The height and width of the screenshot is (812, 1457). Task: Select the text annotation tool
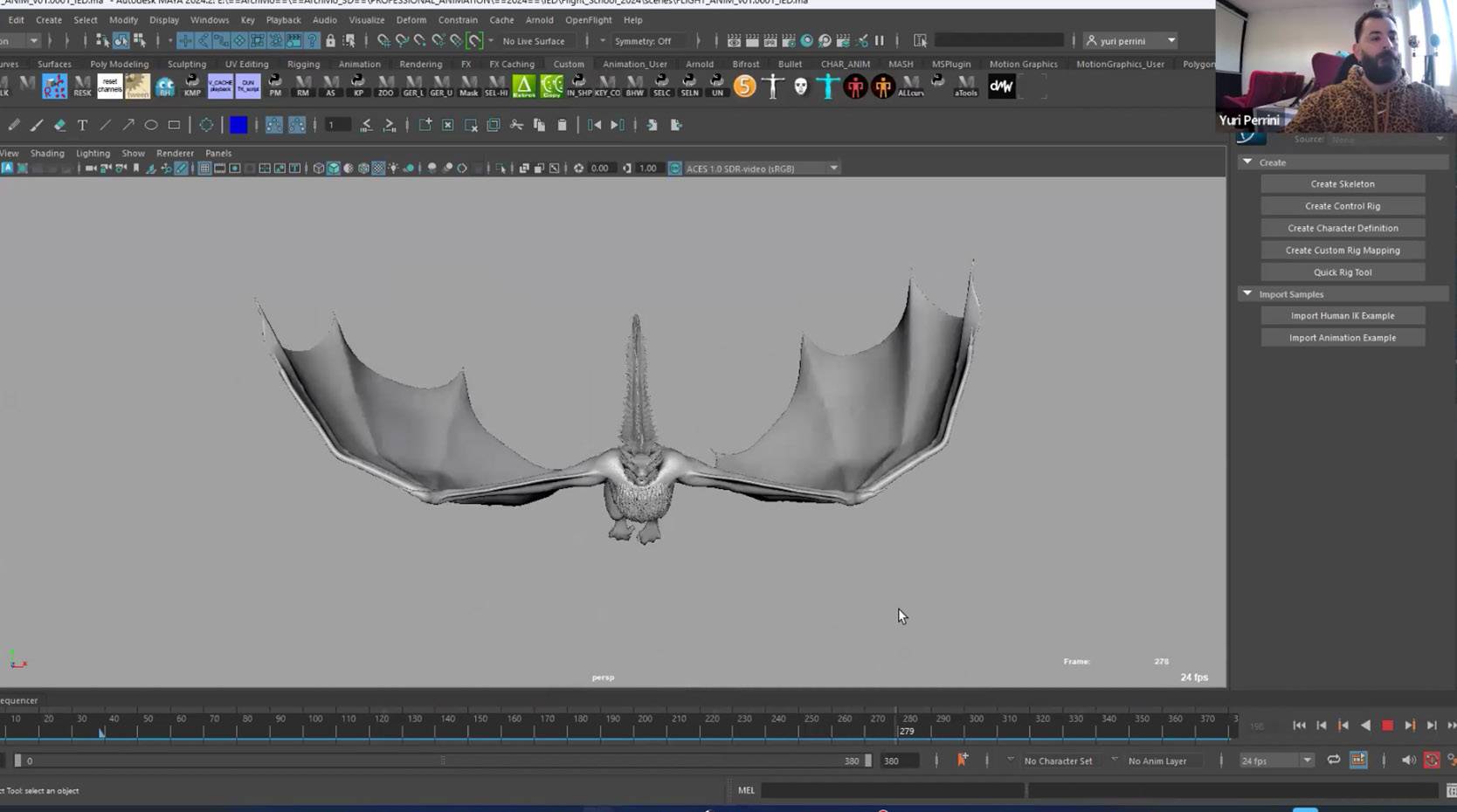tap(82, 125)
